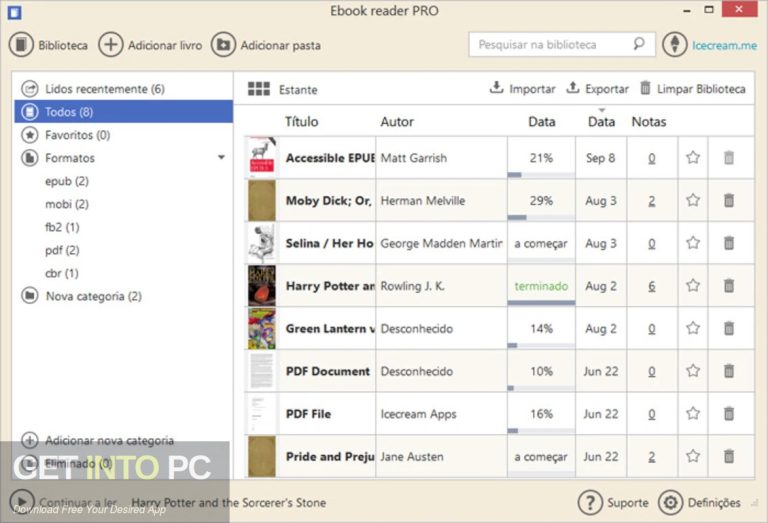768x523 pixels.
Task: Sort by the second Data column
Action: 601,121
